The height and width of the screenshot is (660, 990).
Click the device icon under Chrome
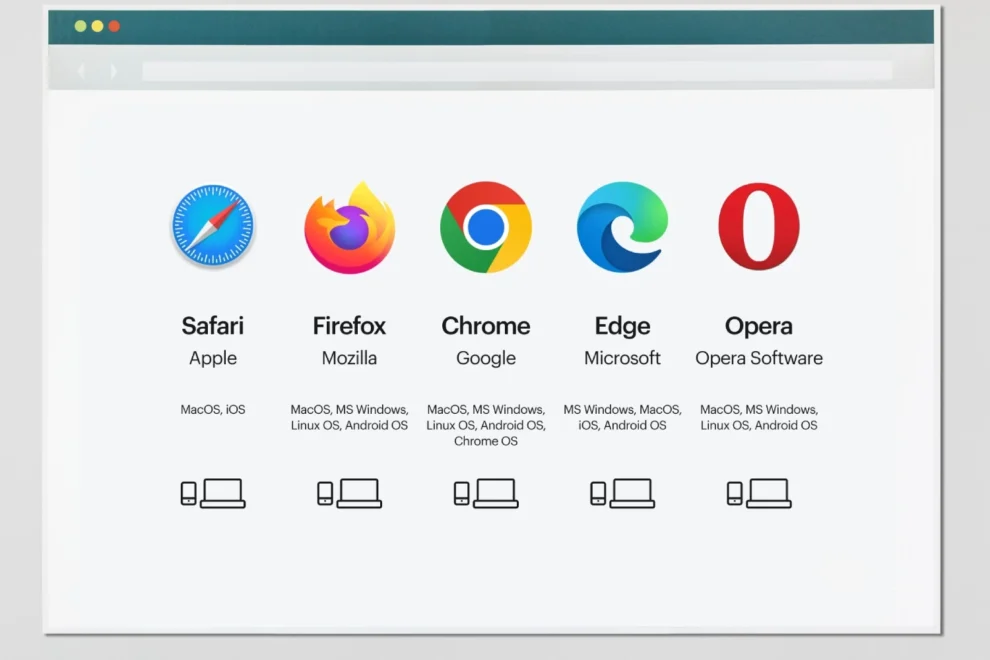pos(486,493)
